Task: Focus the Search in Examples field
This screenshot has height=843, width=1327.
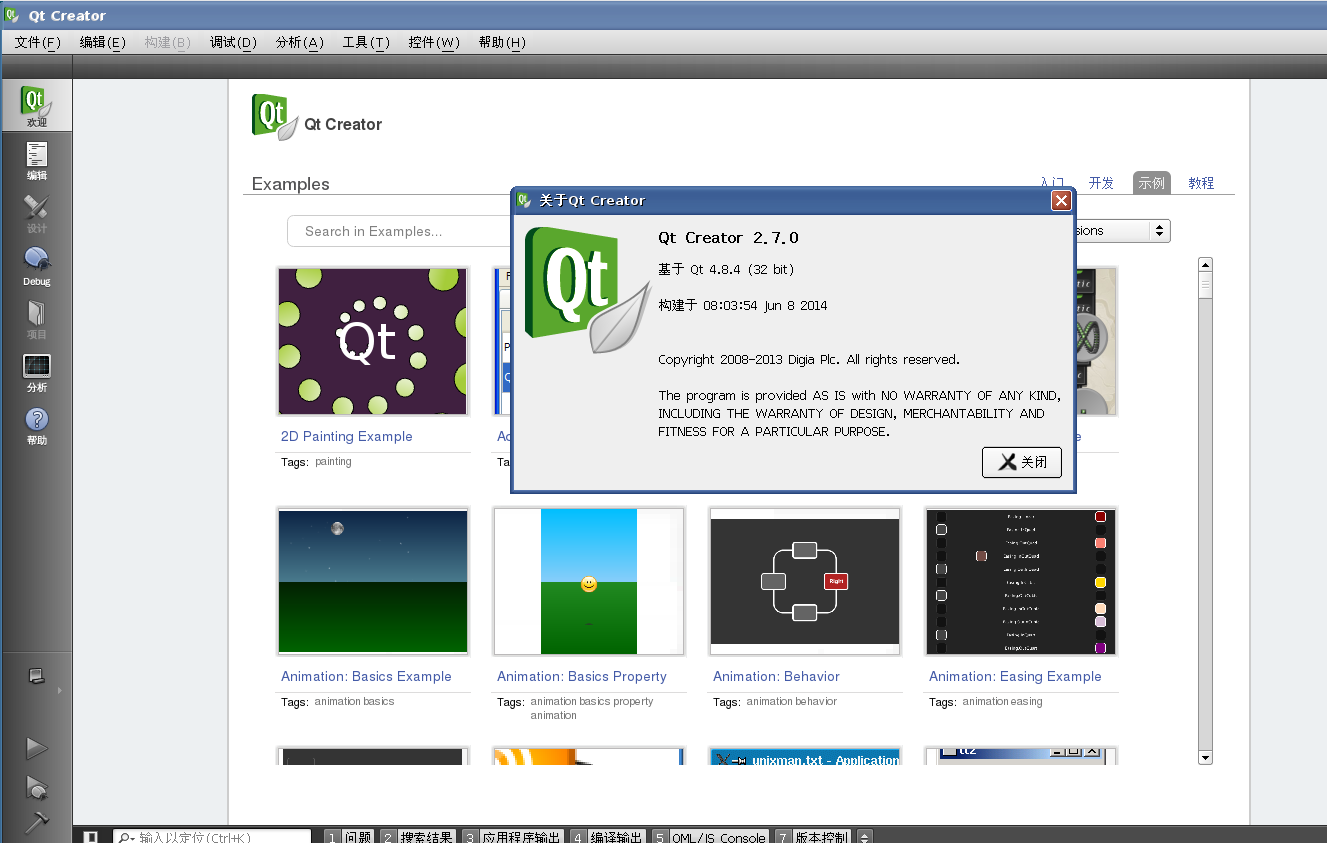Action: [x=400, y=231]
